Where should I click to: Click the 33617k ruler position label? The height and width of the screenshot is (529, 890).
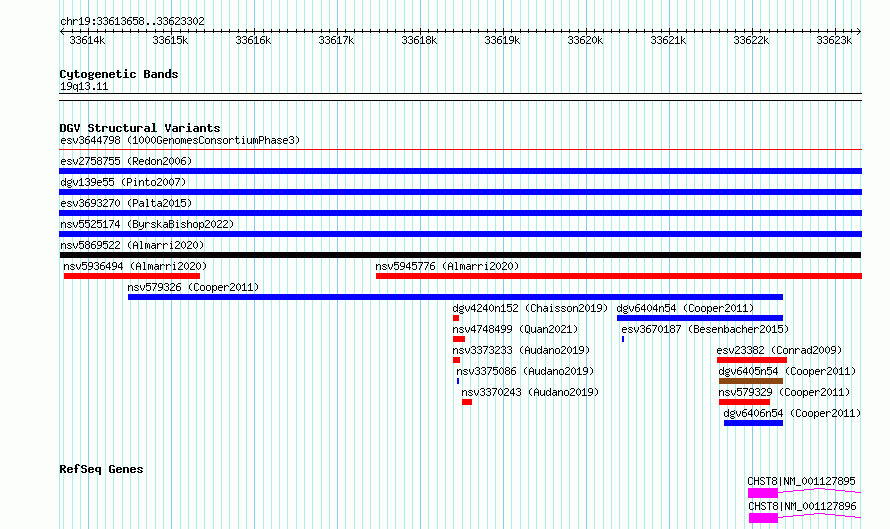tap(336, 40)
